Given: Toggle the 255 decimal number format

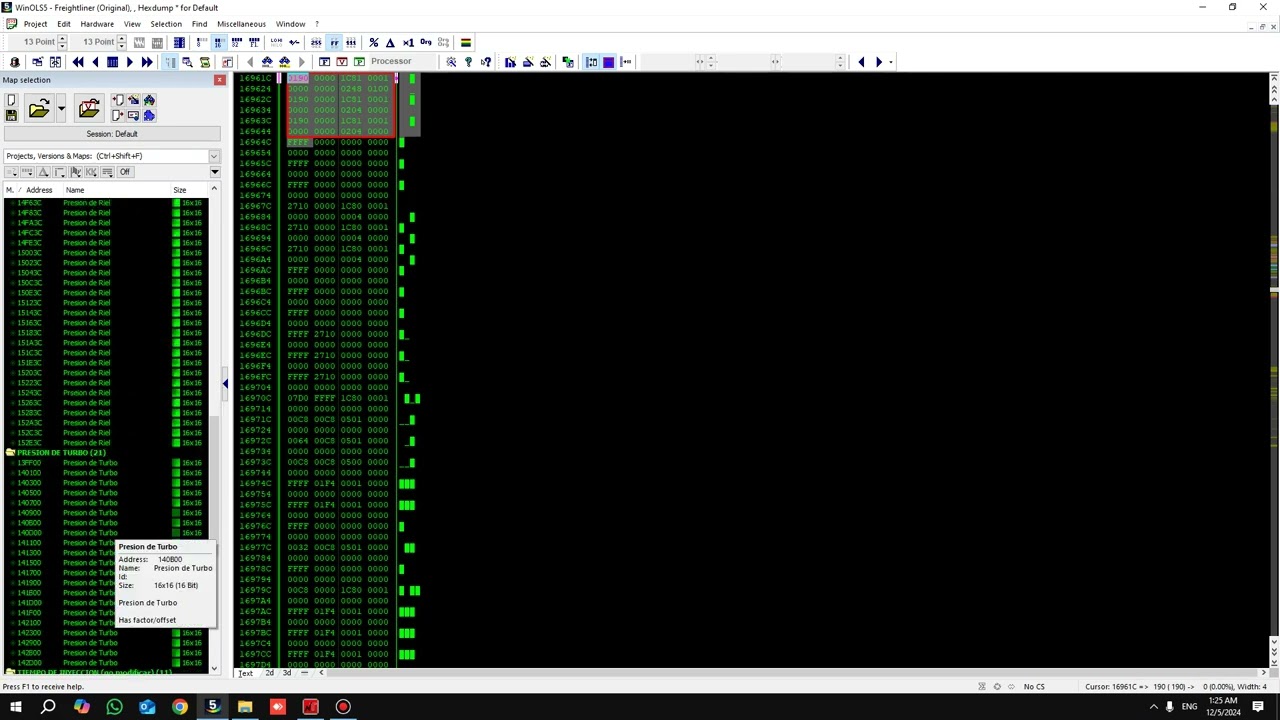Looking at the screenshot, I should click(316, 43).
